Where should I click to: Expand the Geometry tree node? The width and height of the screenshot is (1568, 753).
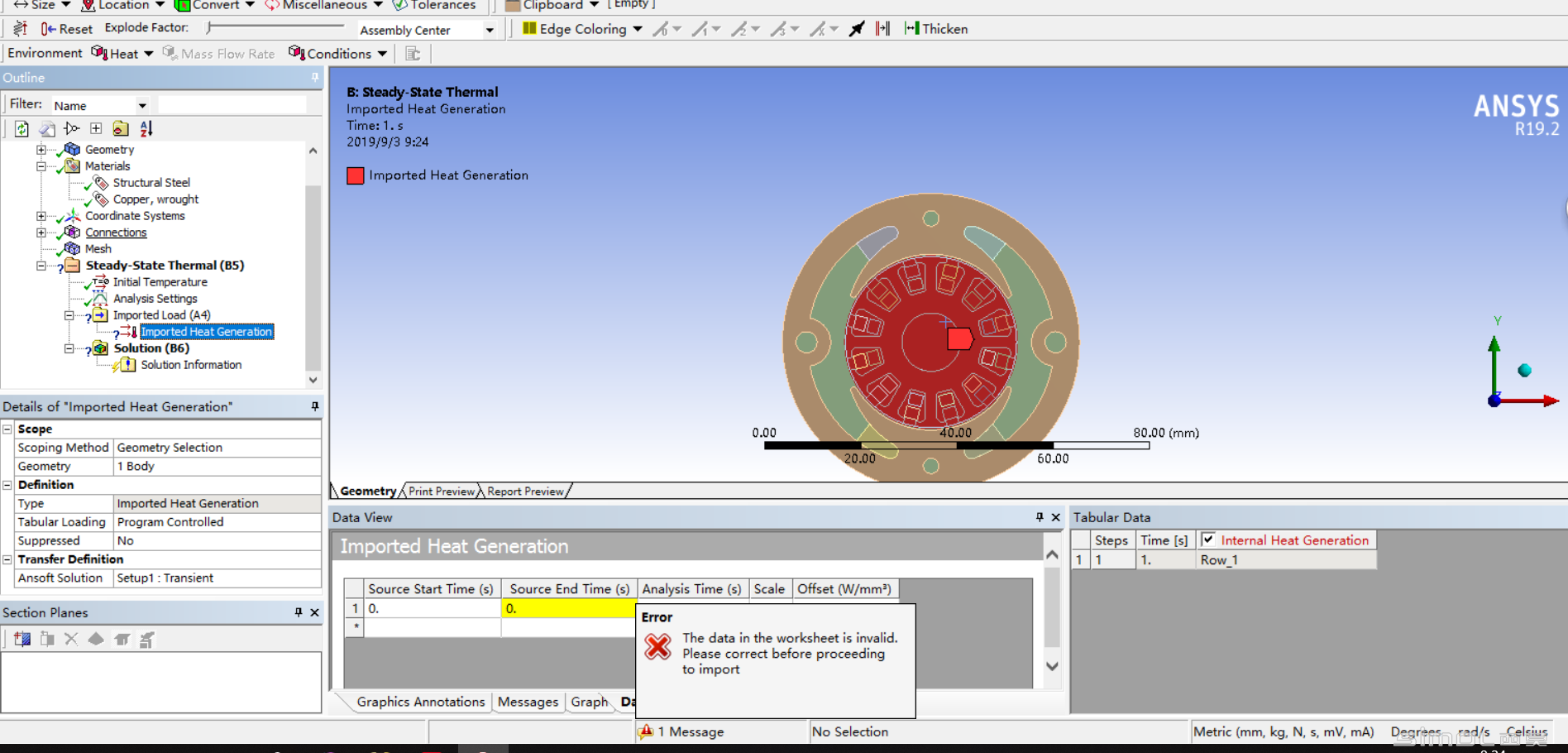pyautogui.click(x=41, y=150)
